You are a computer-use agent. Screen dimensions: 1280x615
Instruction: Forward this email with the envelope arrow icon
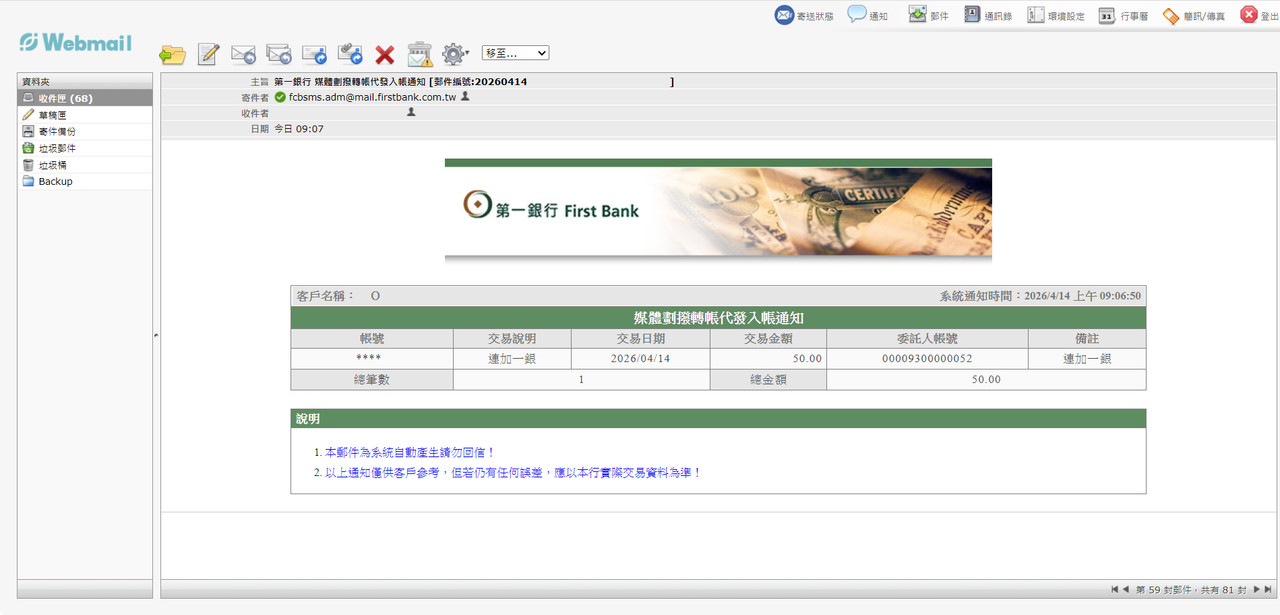[x=314, y=54]
